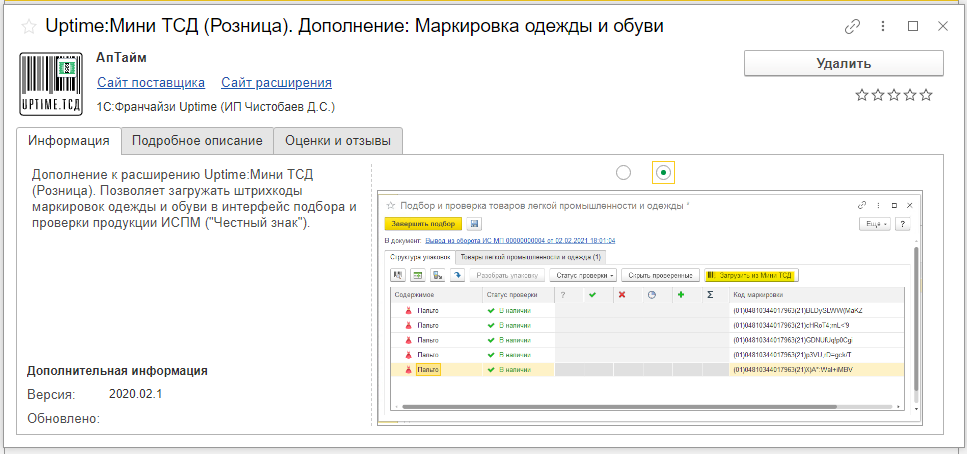The height and width of the screenshot is (454, 967).
Task: Close the extension window
Action: (x=942, y=27)
